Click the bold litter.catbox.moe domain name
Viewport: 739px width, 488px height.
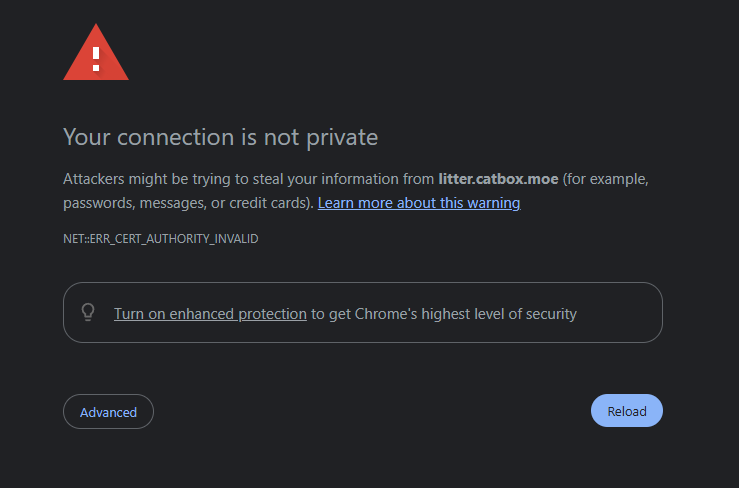click(498, 180)
